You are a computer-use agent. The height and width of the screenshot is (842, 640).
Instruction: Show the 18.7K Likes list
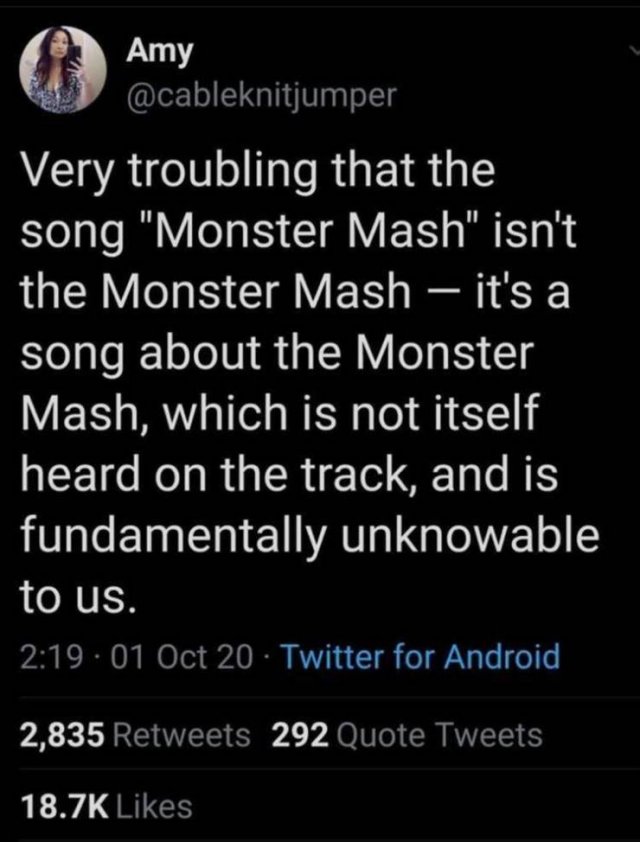click(106, 807)
